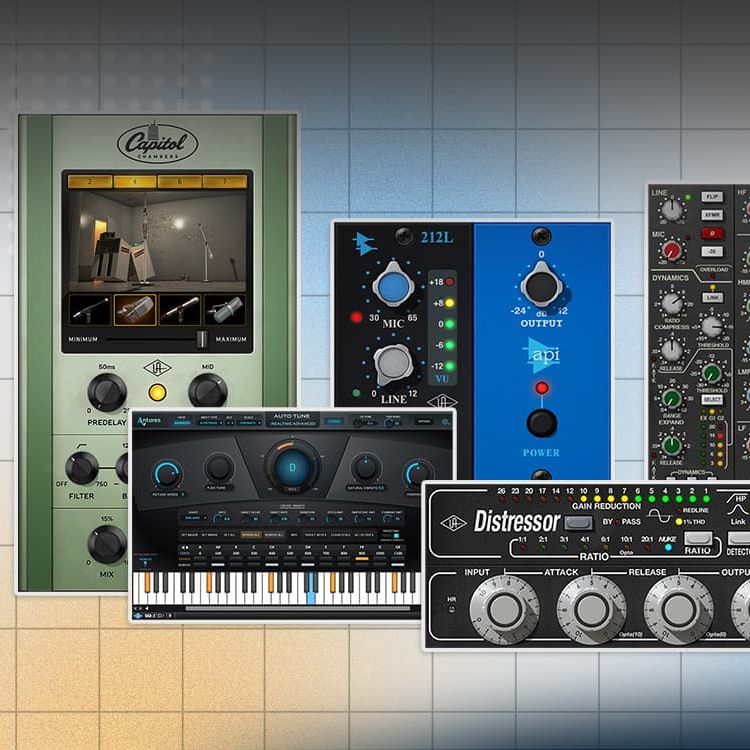
Task: Click the LINE gain knob on channel strip
Action: pyautogui.click(x=672, y=210)
